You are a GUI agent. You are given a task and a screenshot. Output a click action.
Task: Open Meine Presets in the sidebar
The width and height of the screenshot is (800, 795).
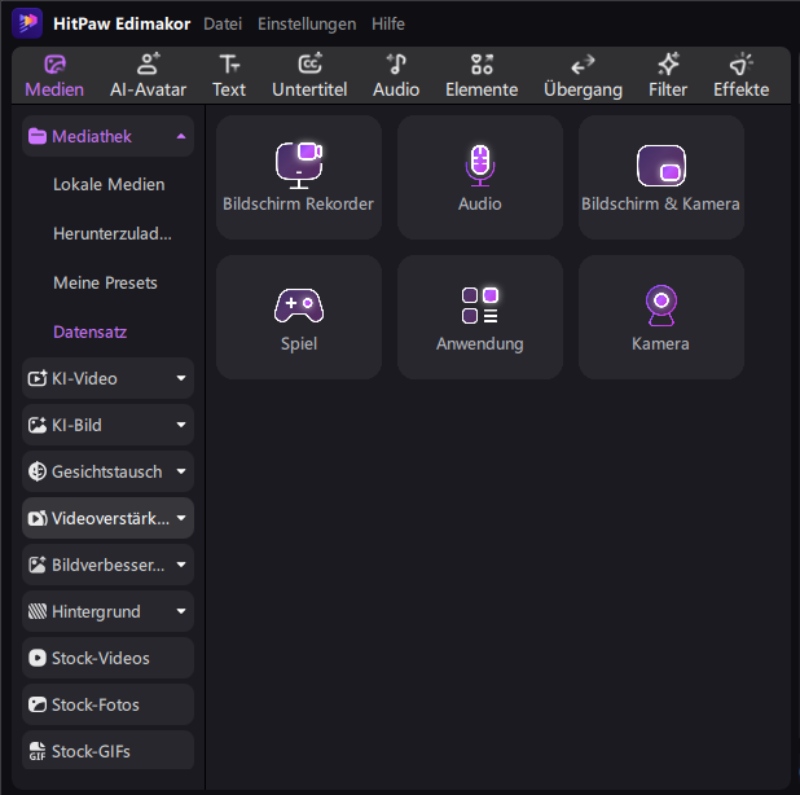105,283
